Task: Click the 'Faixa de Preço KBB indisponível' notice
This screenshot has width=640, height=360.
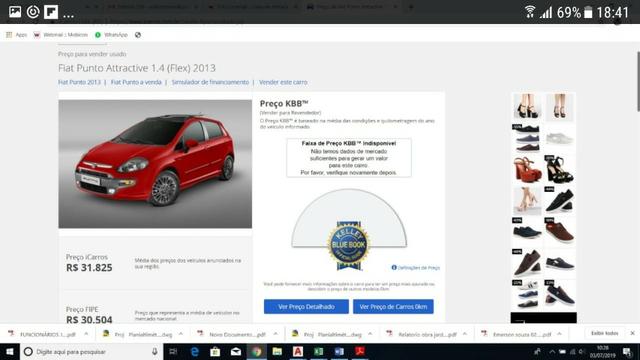Action: 349,158
